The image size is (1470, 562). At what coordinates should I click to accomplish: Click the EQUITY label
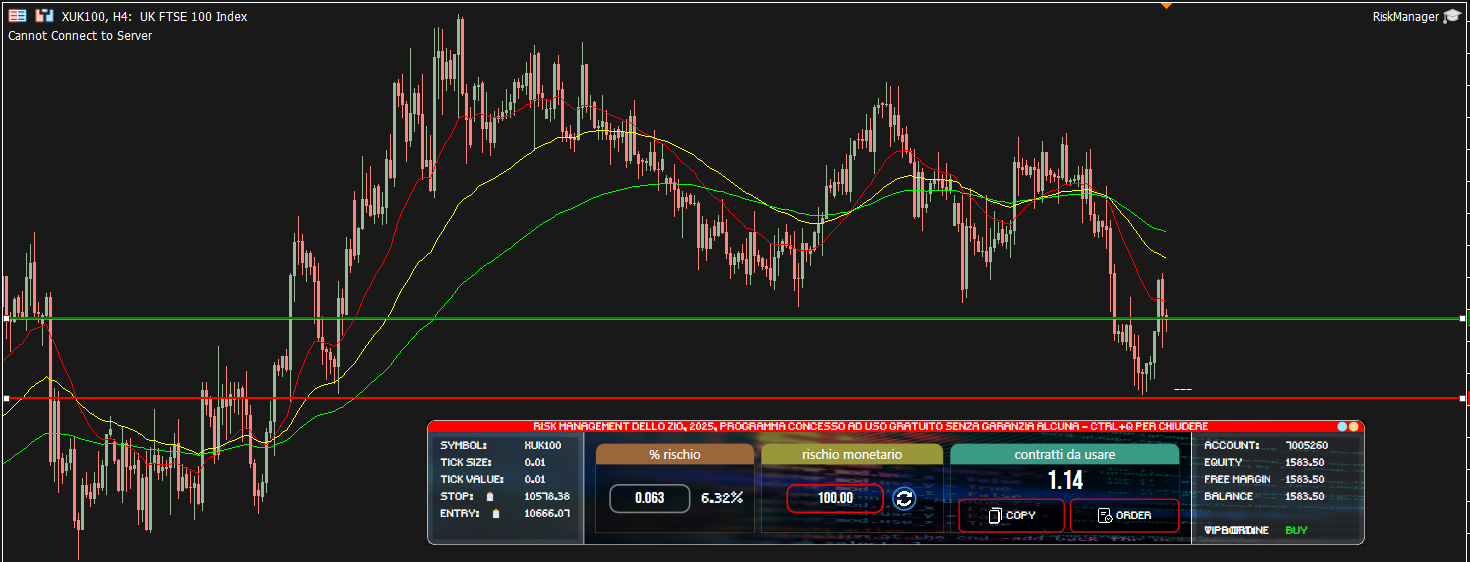1223,462
